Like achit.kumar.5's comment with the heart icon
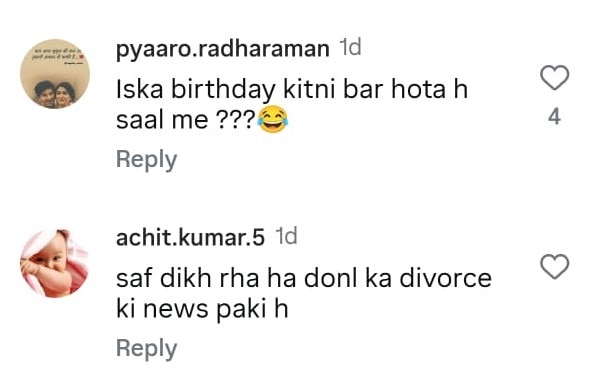Image resolution: width=606 pixels, height=387 pixels. point(554,266)
